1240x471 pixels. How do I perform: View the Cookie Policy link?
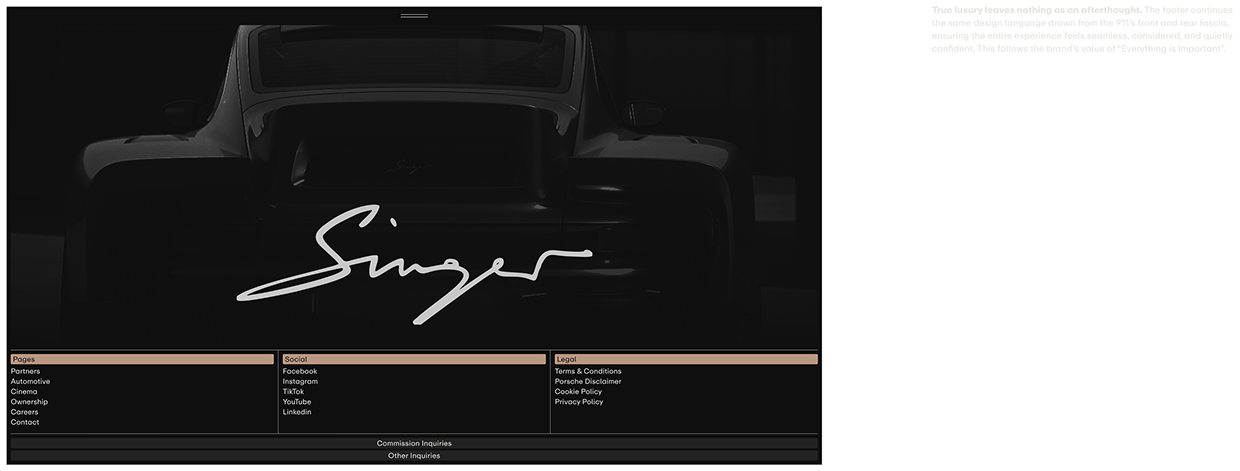click(579, 391)
